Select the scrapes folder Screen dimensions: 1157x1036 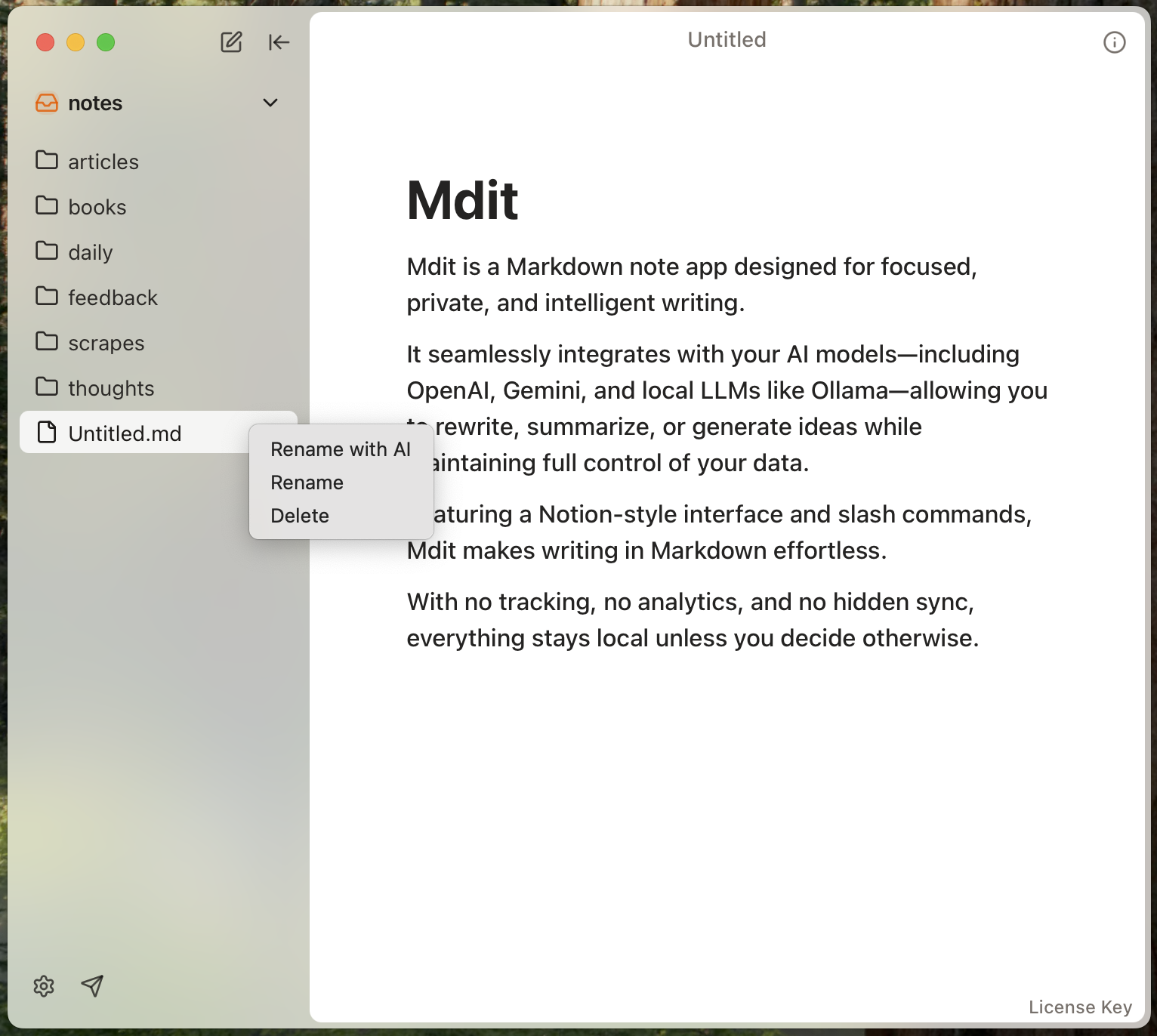click(106, 342)
